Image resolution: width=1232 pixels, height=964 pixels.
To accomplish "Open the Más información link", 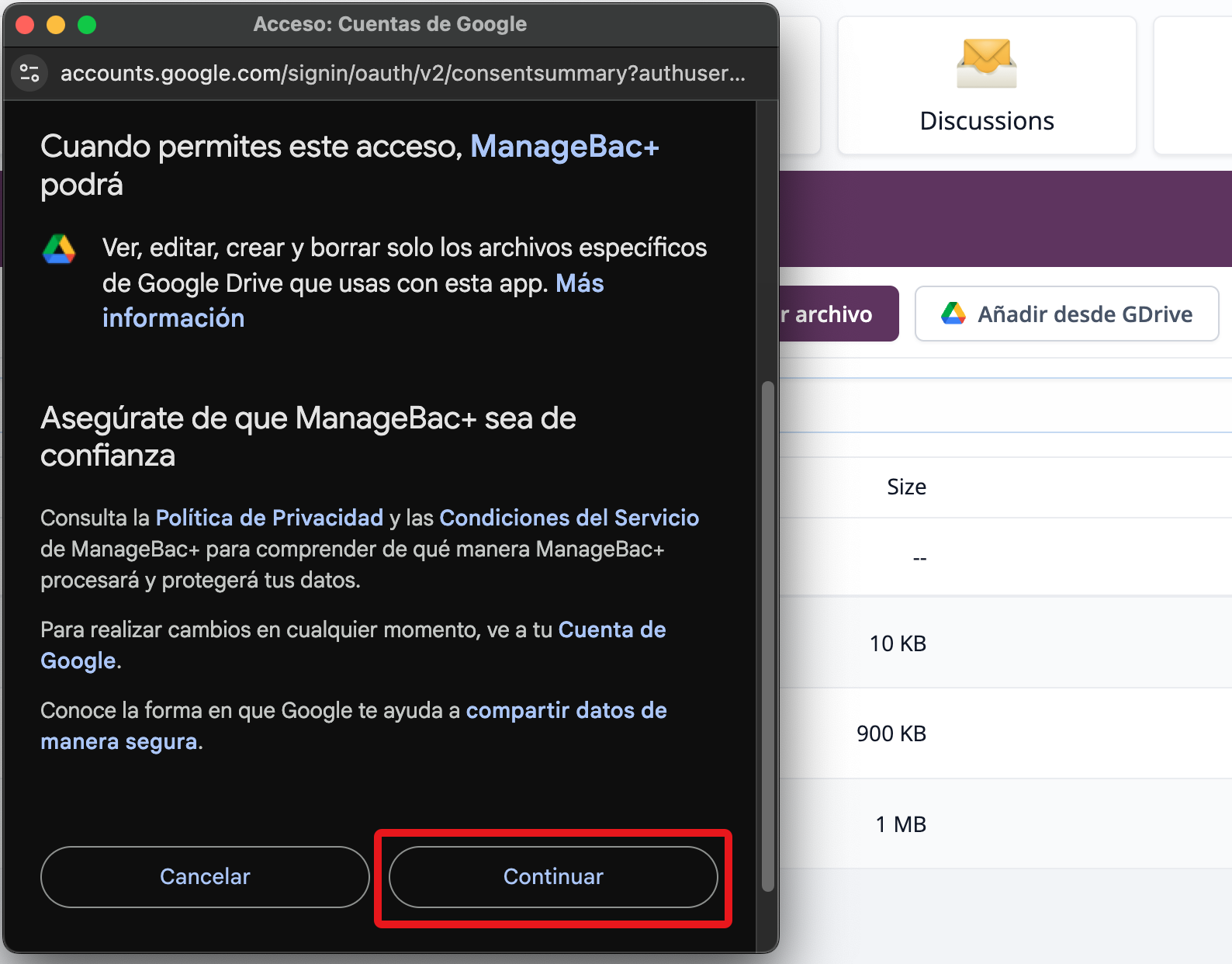I will (x=174, y=317).
